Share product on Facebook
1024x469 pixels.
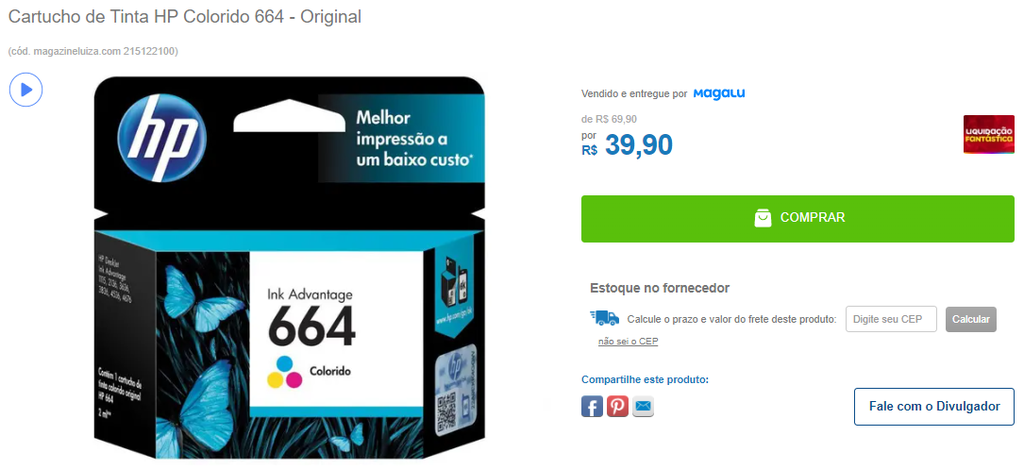point(592,406)
